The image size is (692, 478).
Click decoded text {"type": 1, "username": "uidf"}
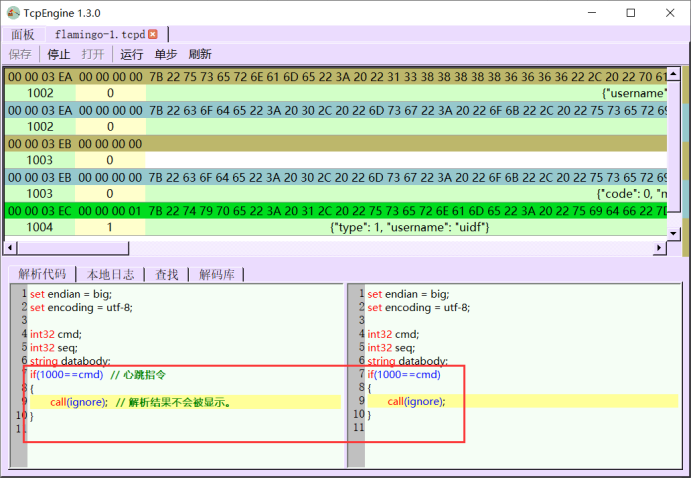coord(410,227)
